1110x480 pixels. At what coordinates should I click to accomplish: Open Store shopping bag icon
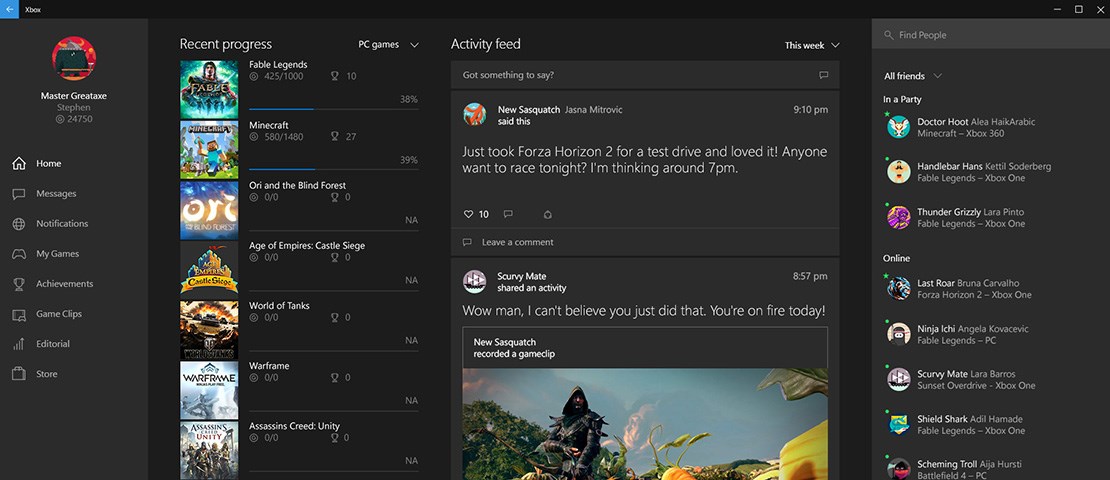19,374
